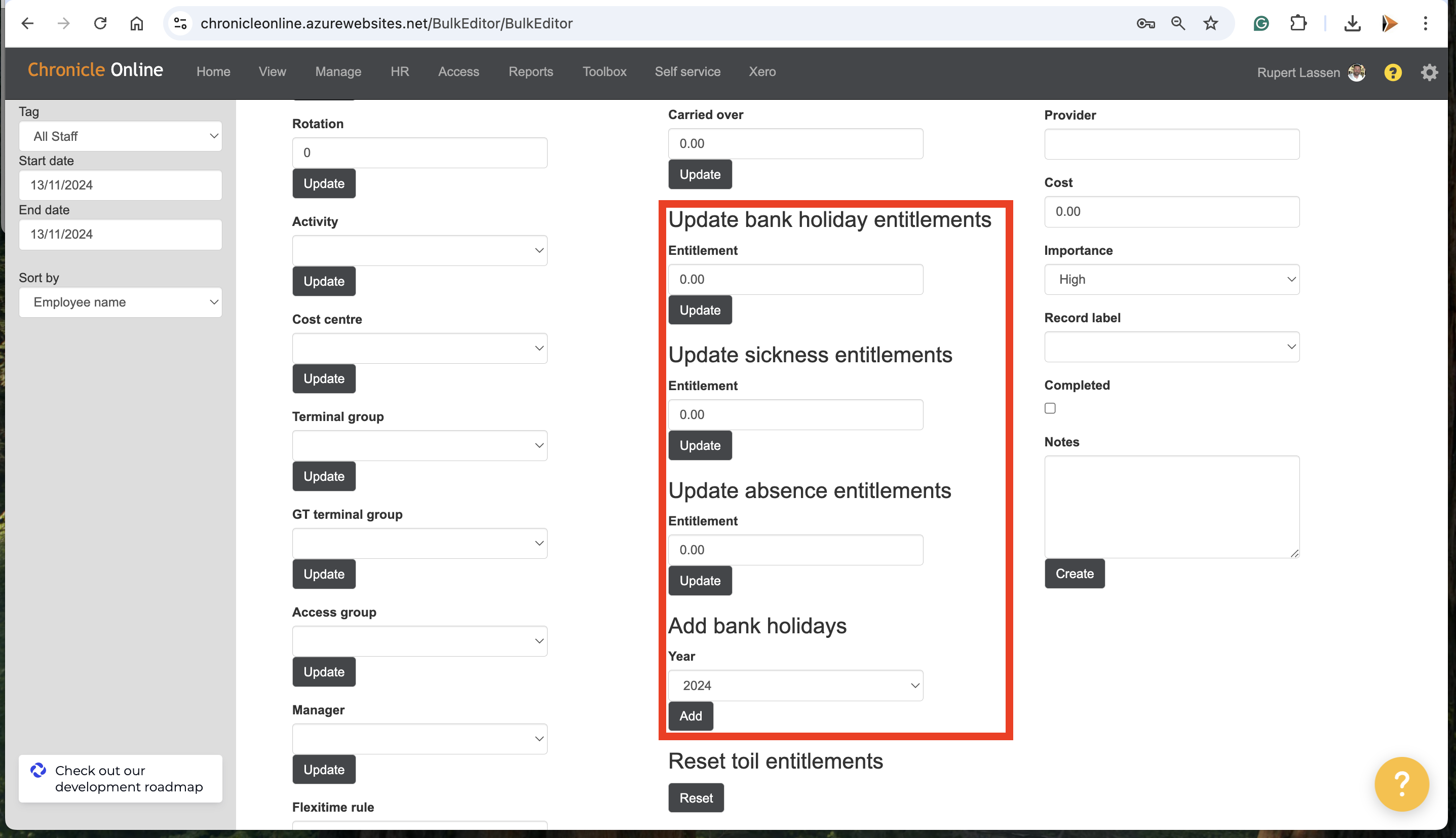Tick the Completed checkbox
This screenshot has width=1456, height=838.
pos(1050,408)
